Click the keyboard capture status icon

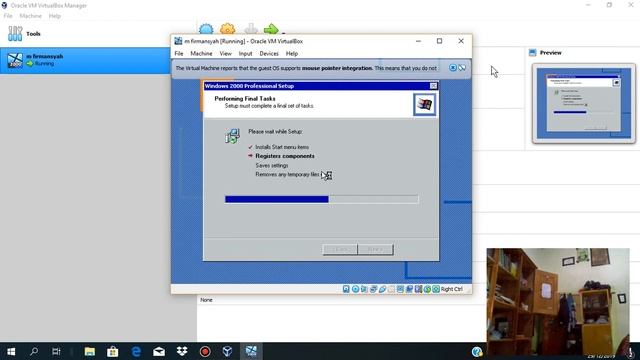[436, 289]
